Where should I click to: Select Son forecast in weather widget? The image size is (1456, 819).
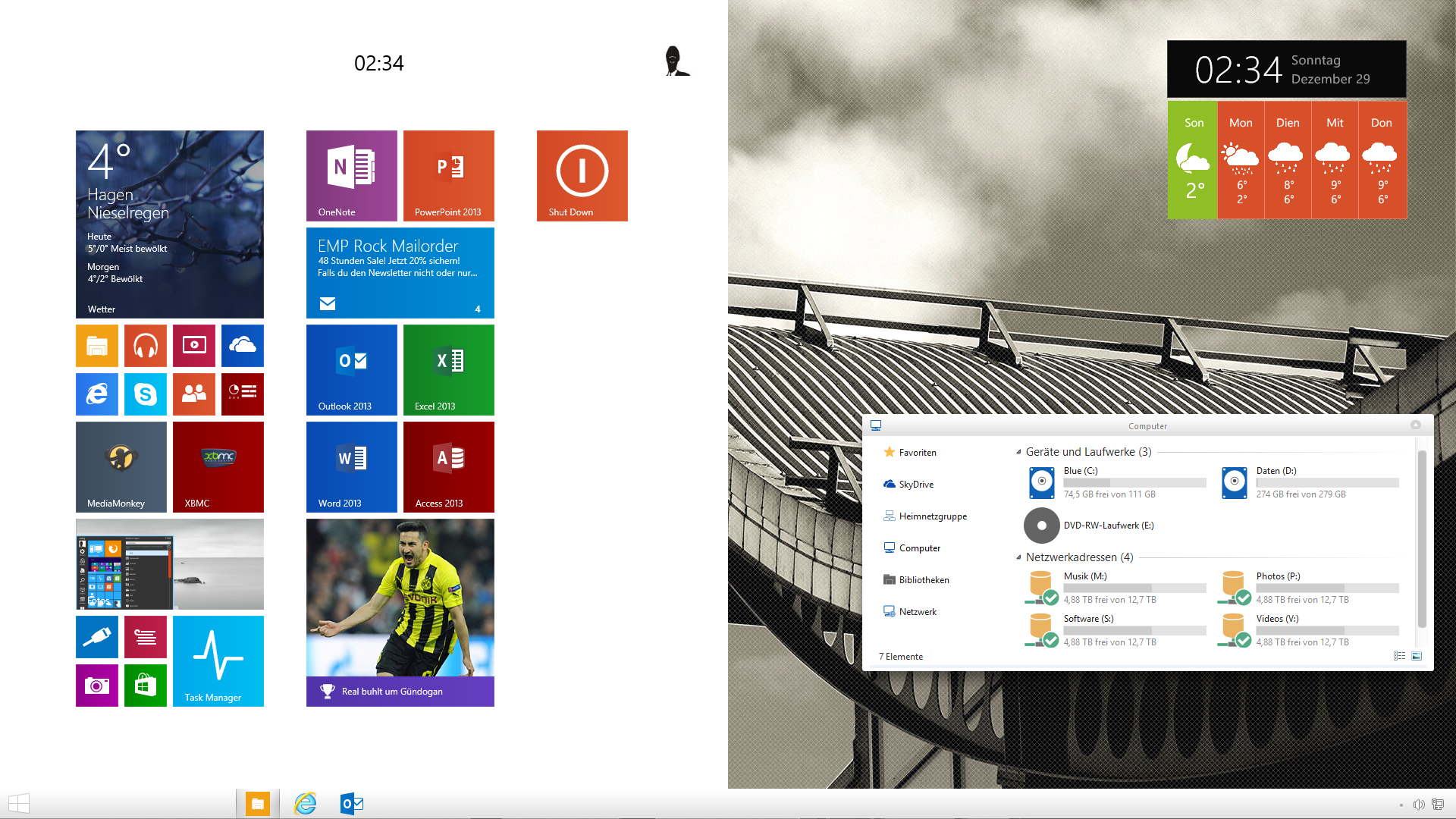[1194, 160]
